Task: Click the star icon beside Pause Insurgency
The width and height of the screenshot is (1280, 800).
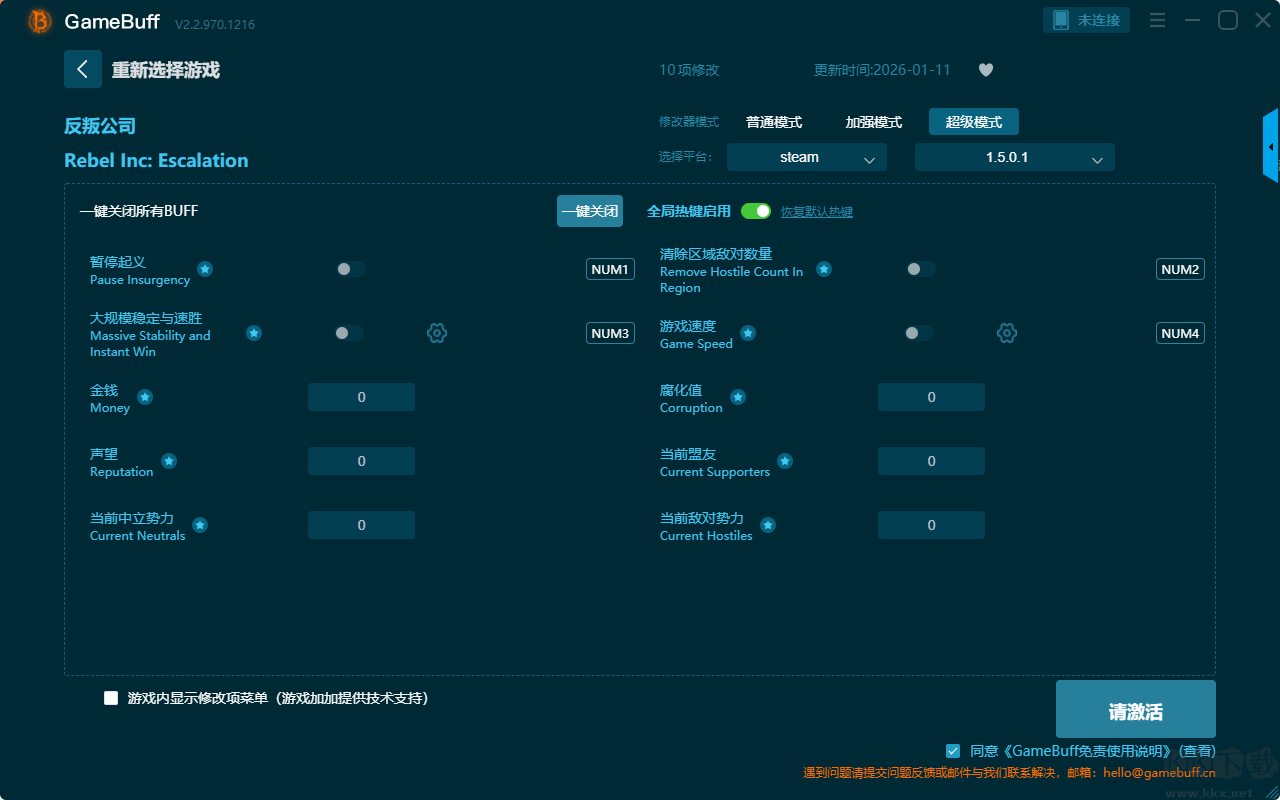Action: 205,269
